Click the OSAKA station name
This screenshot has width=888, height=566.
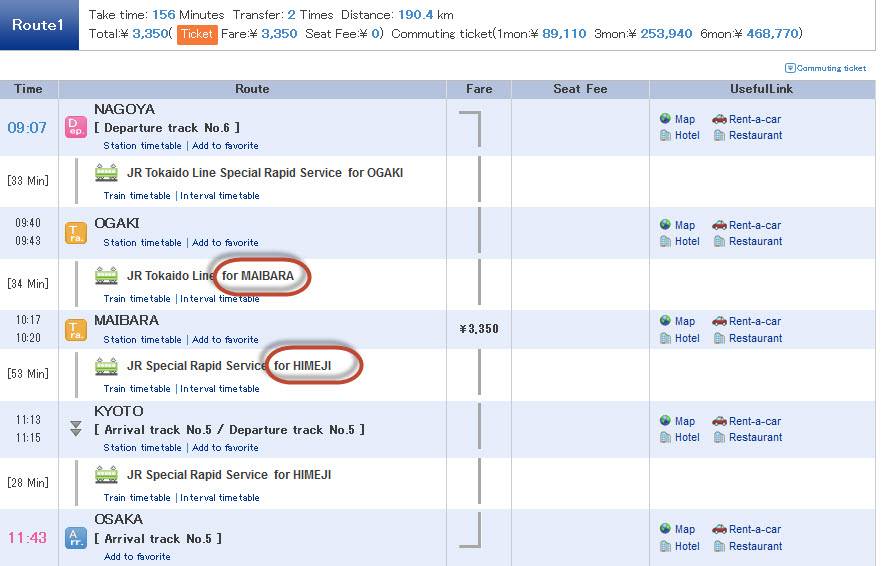point(118,519)
